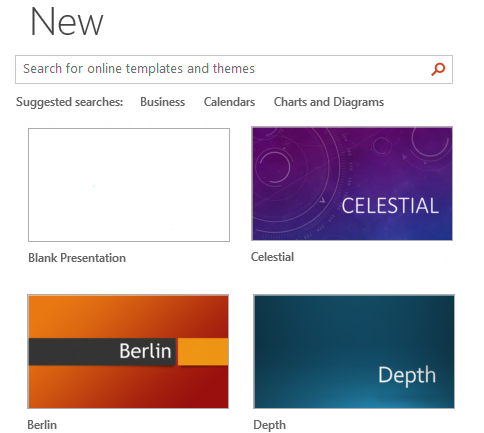
Task: Click the Berlin caption under thumbnail
Action: tap(42, 425)
